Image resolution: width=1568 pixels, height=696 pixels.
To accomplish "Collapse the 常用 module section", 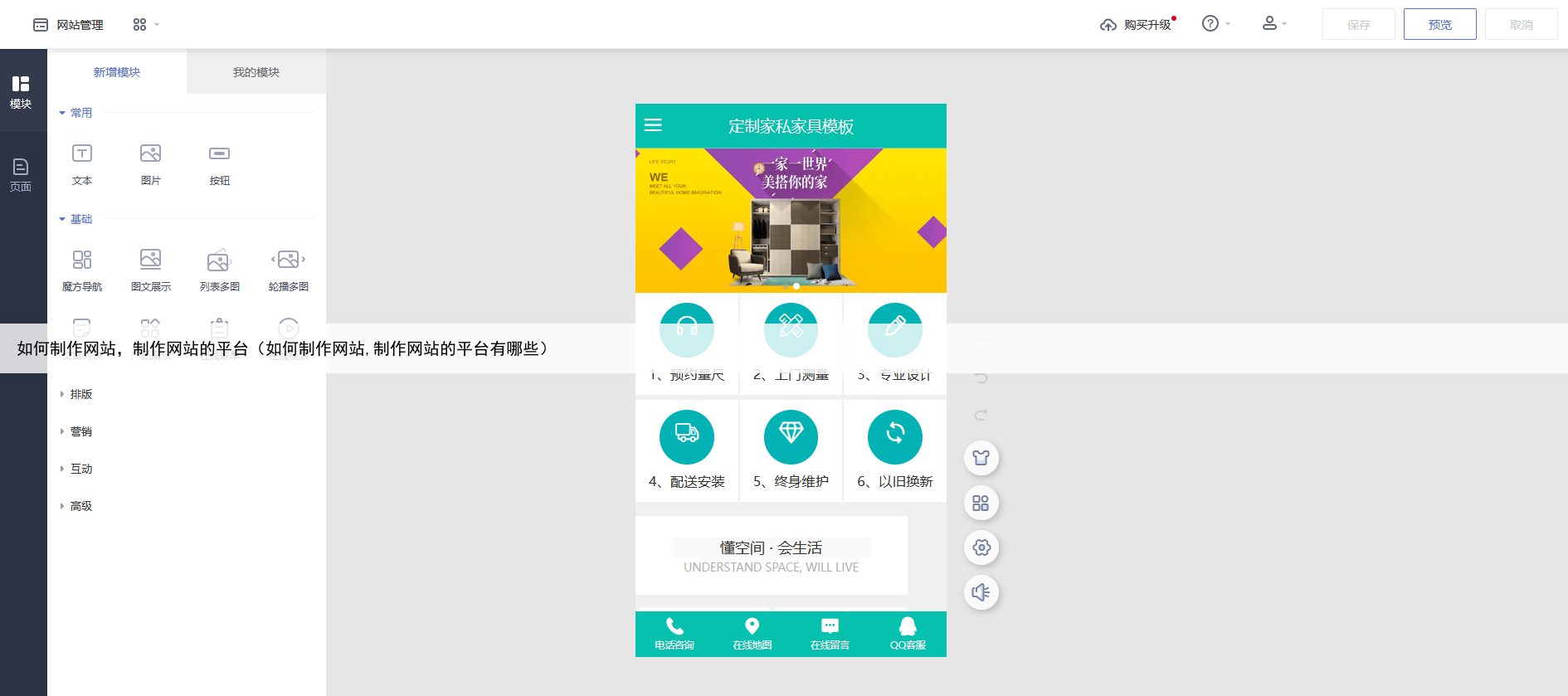I will coord(75,113).
